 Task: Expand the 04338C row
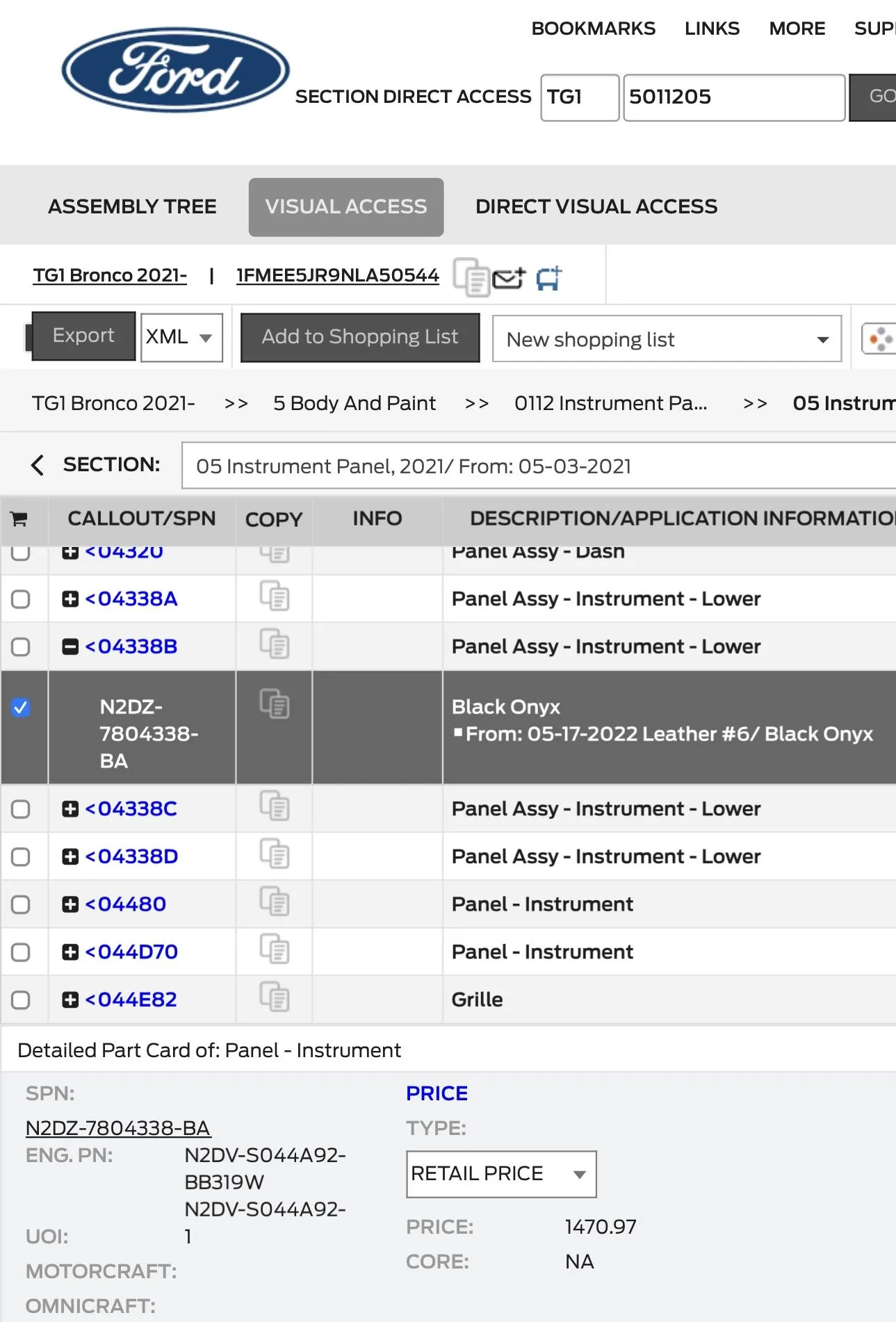70,809
